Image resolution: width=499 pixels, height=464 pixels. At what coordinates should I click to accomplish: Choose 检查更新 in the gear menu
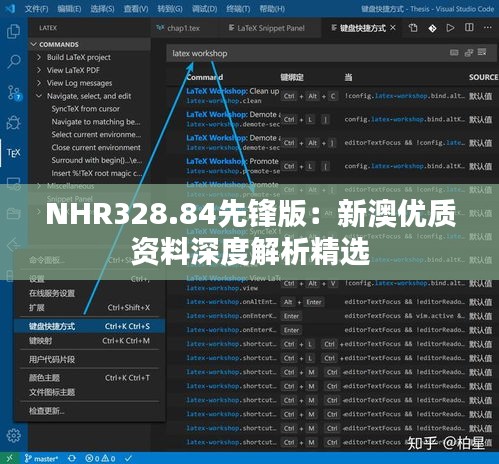coord(89,411)
